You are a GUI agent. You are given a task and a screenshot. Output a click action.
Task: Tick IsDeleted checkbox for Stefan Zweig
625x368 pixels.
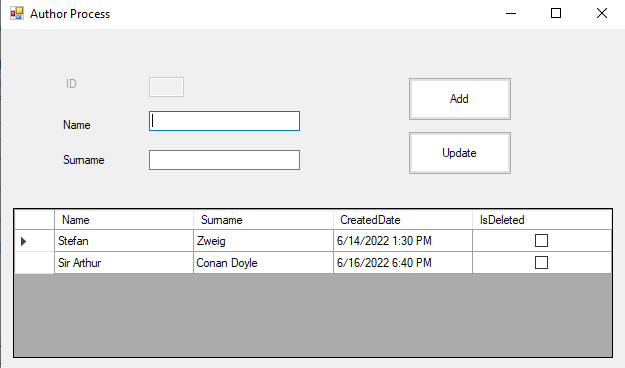541,241
